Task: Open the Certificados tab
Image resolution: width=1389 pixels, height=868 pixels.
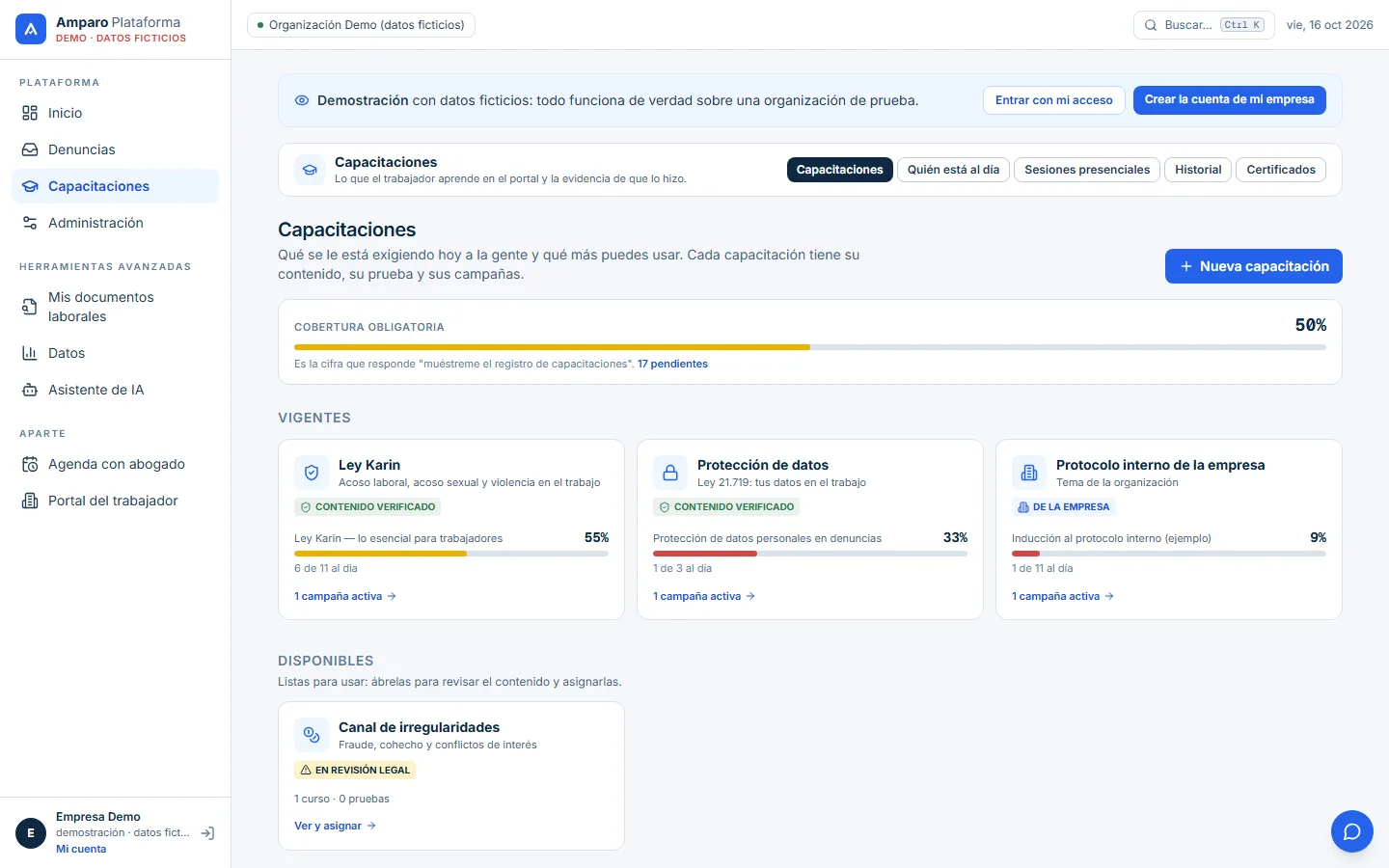Action: click(1281, 170)
